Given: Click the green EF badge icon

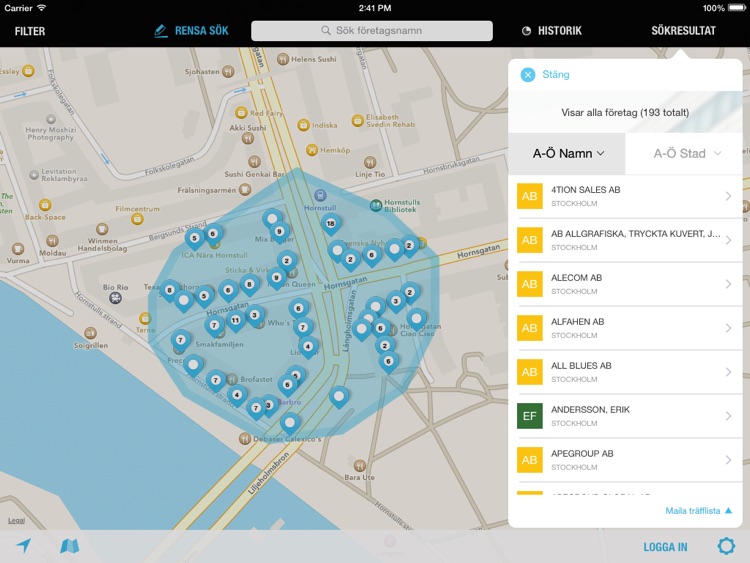Looking at the screenshot, I should point(529,416).
